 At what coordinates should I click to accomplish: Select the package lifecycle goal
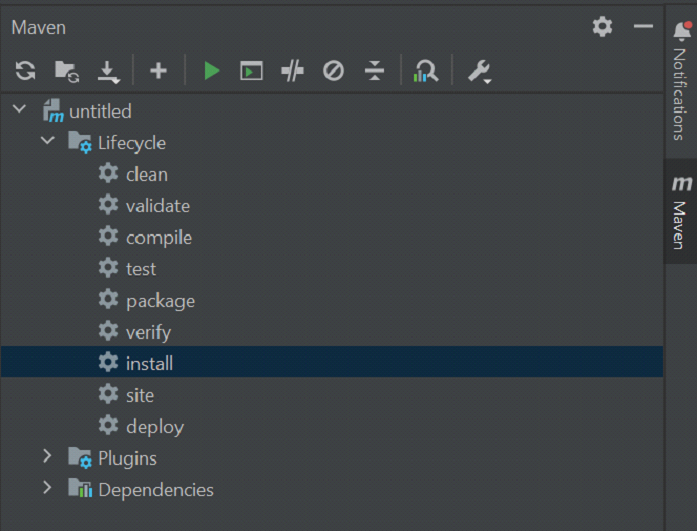coord(160,300)
